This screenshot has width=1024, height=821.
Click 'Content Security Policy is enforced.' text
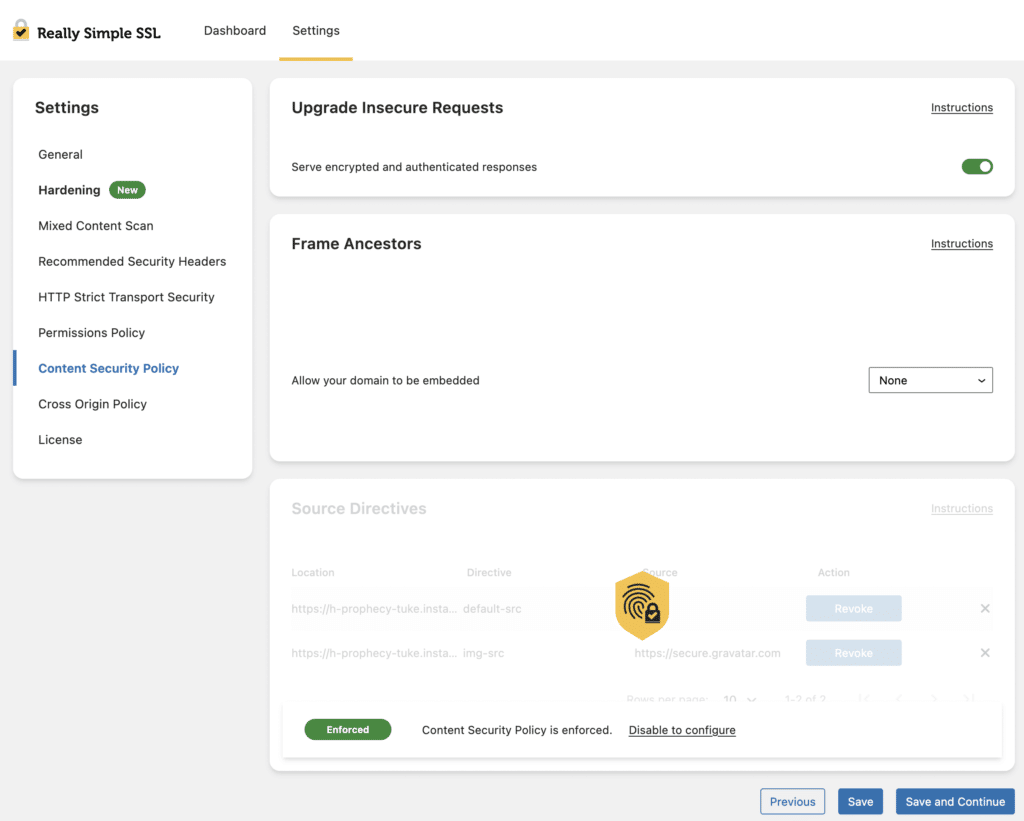coord(517,730)
